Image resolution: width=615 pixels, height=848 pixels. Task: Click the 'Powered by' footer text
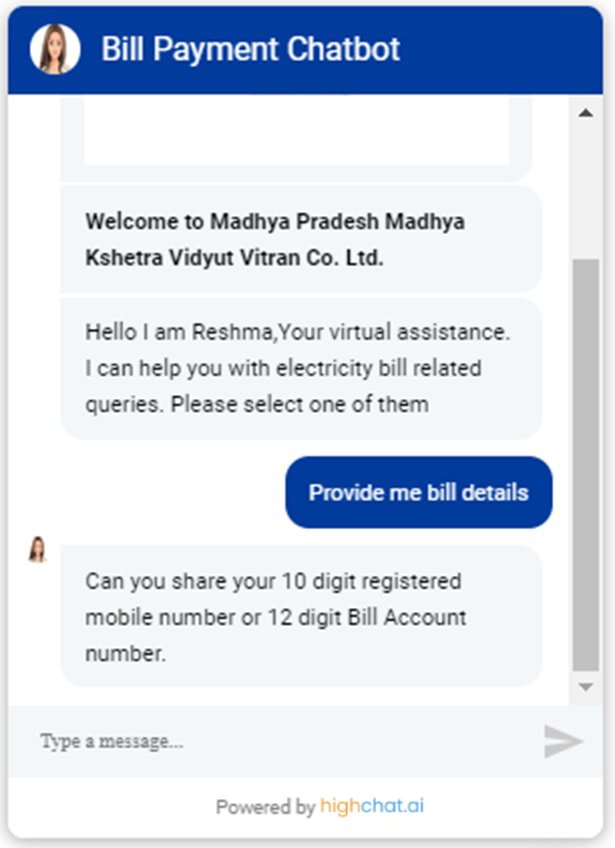[265, 807]
